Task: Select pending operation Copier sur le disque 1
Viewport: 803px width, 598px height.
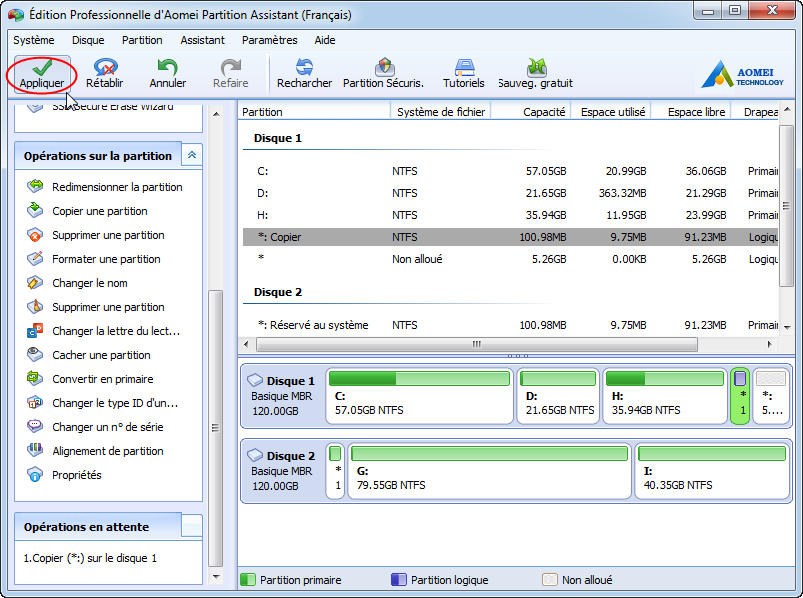Action: click(90, 558)
